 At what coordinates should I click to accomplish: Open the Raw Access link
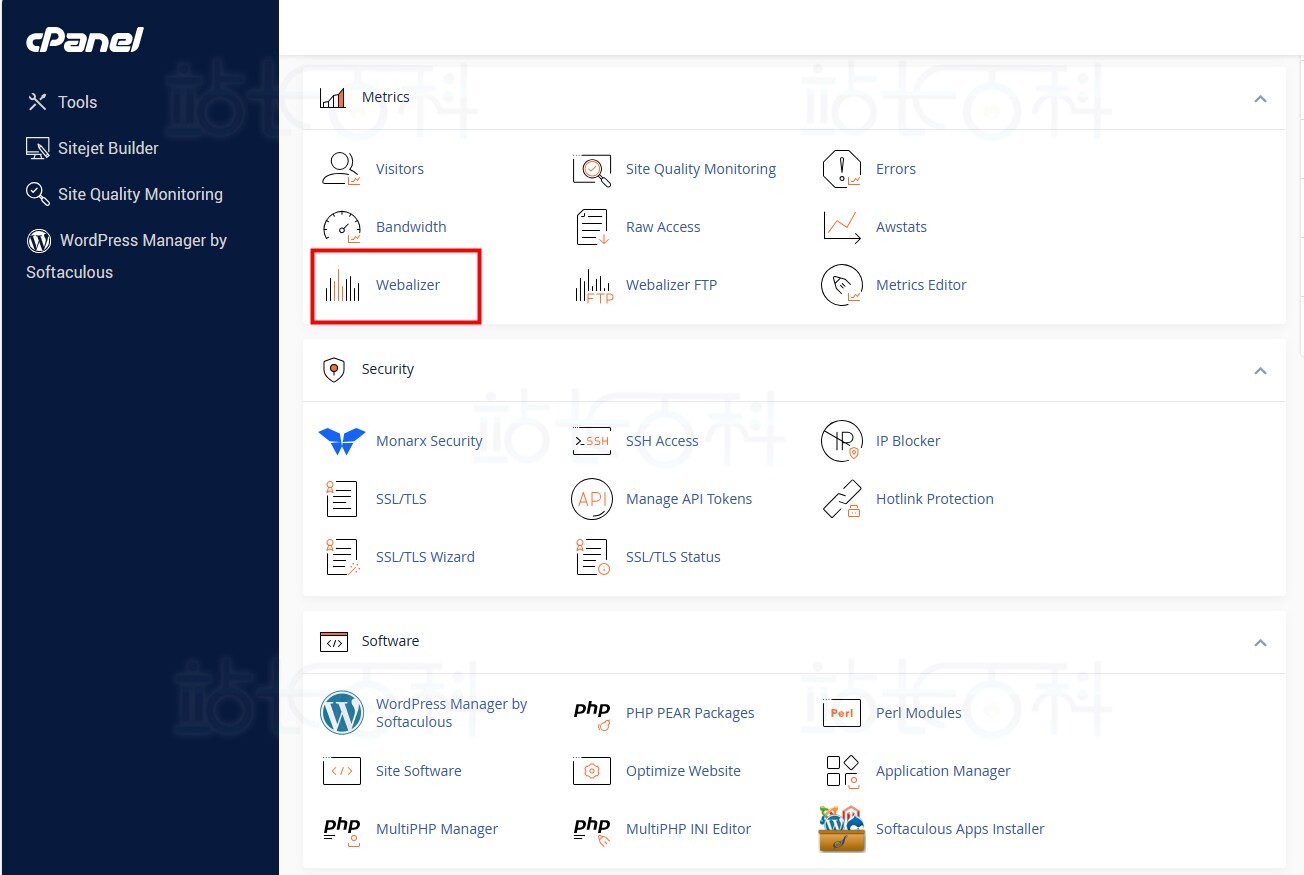(663, 227)
